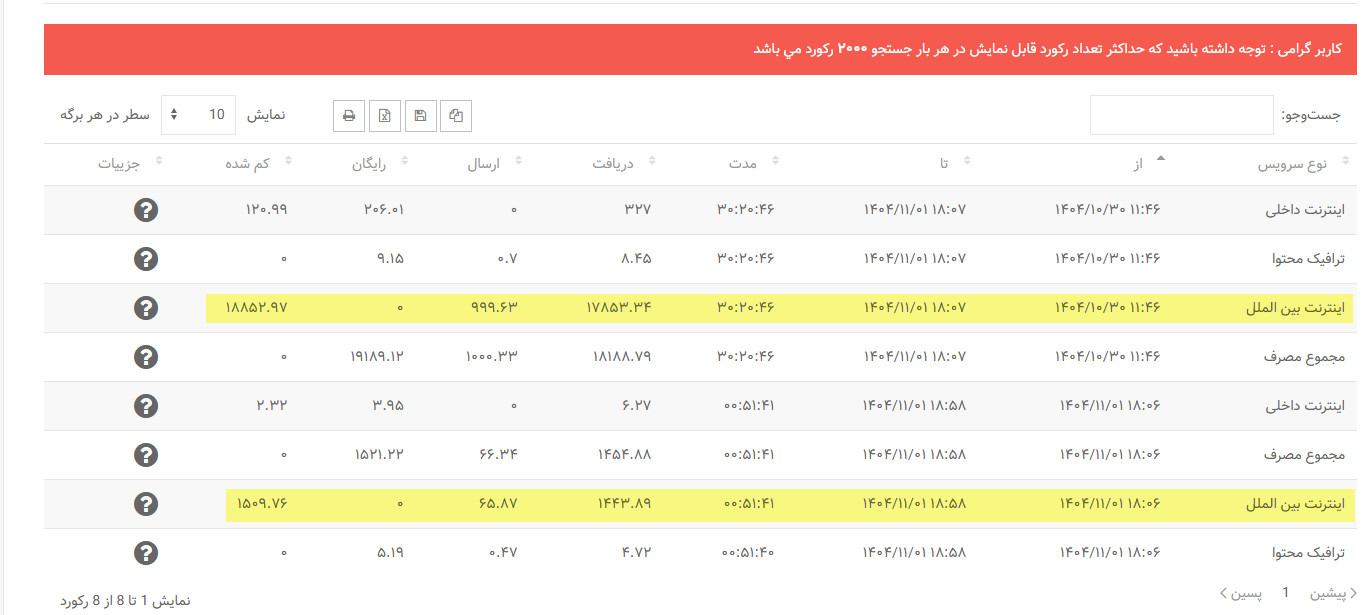Click details icon in the last table row
The height and width of the screenshot is (615, 1372).
[x=146, y=553]
